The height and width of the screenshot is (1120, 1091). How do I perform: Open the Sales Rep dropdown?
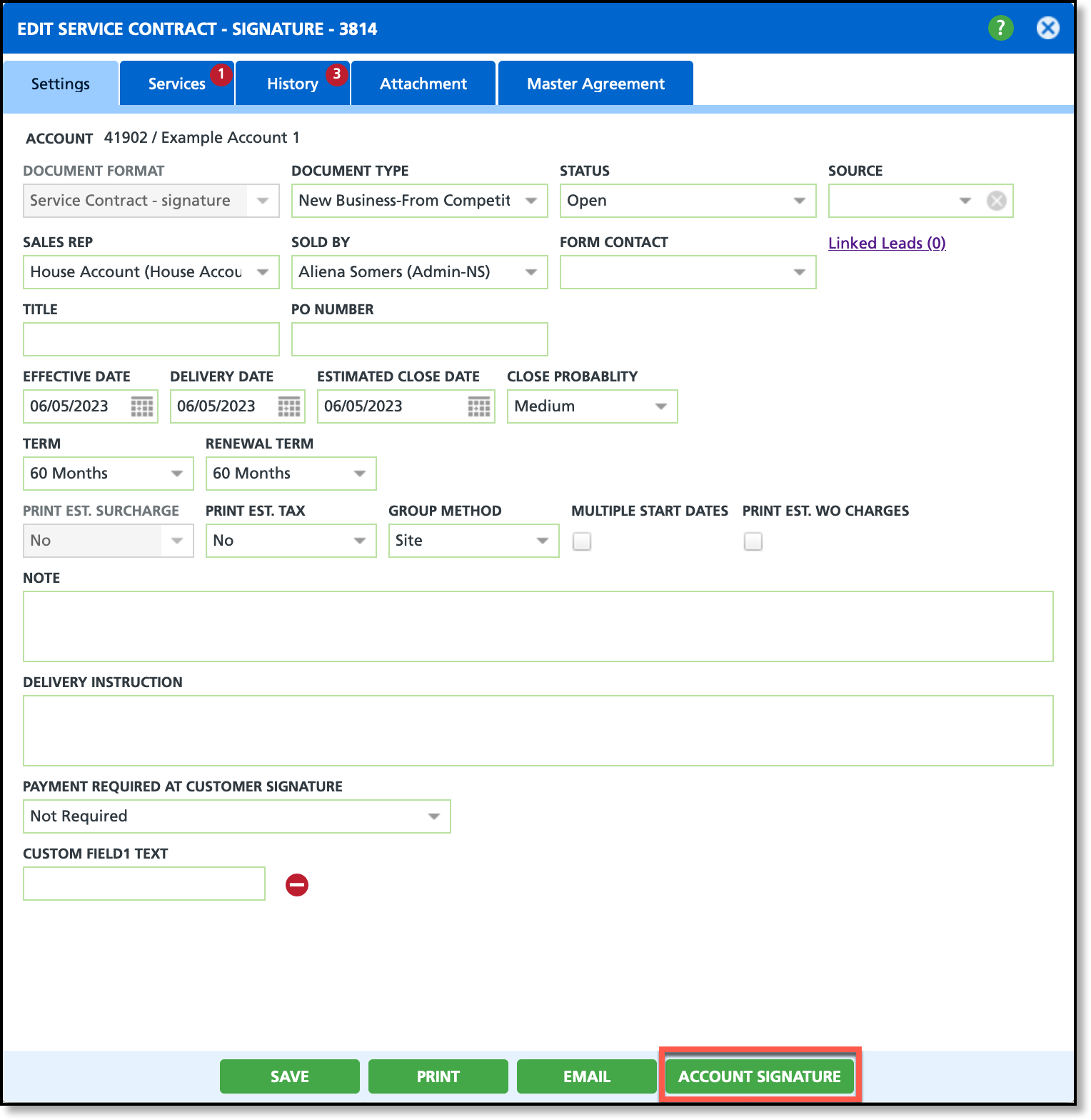(151, 272)
